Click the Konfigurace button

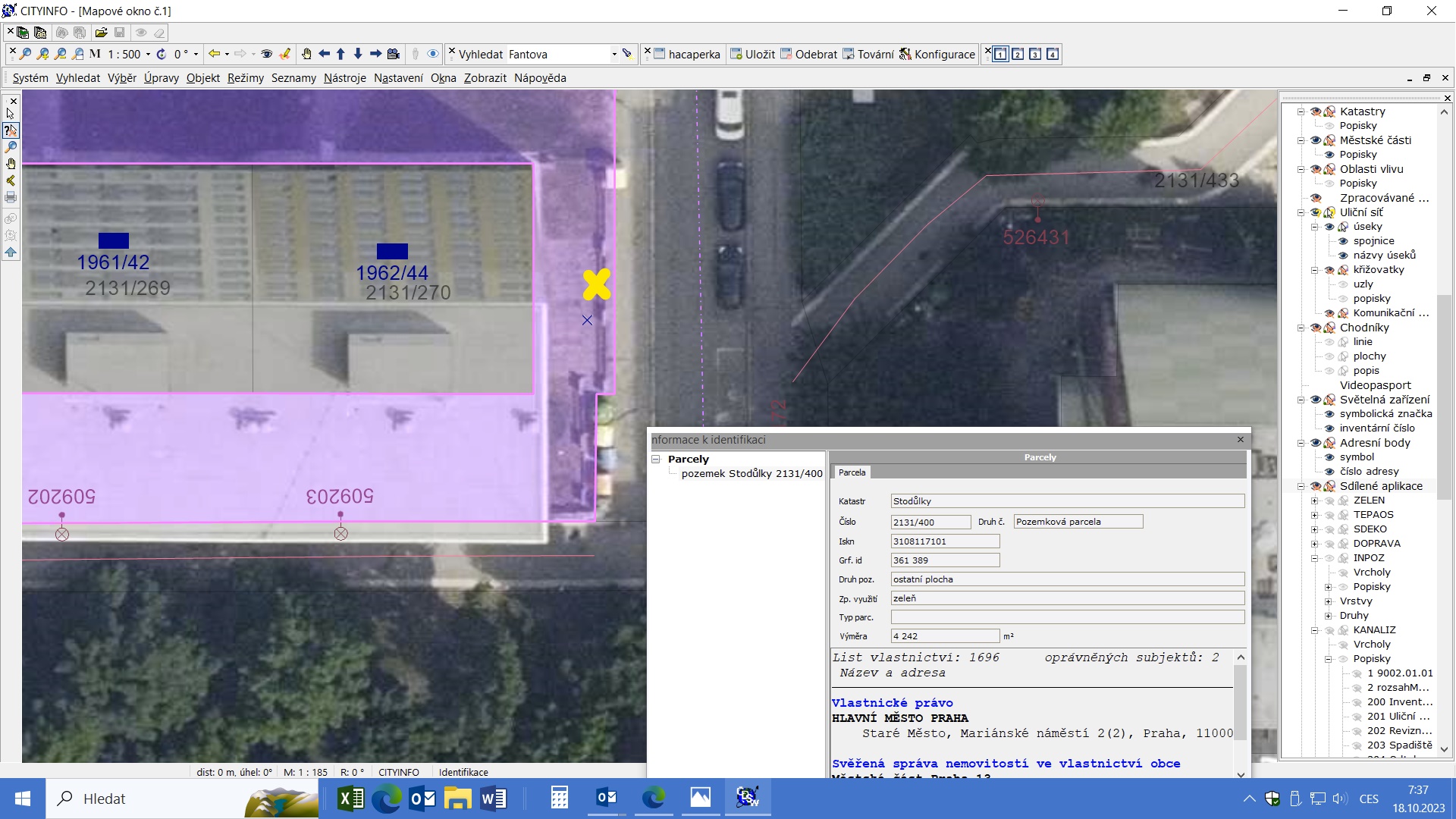937,54
